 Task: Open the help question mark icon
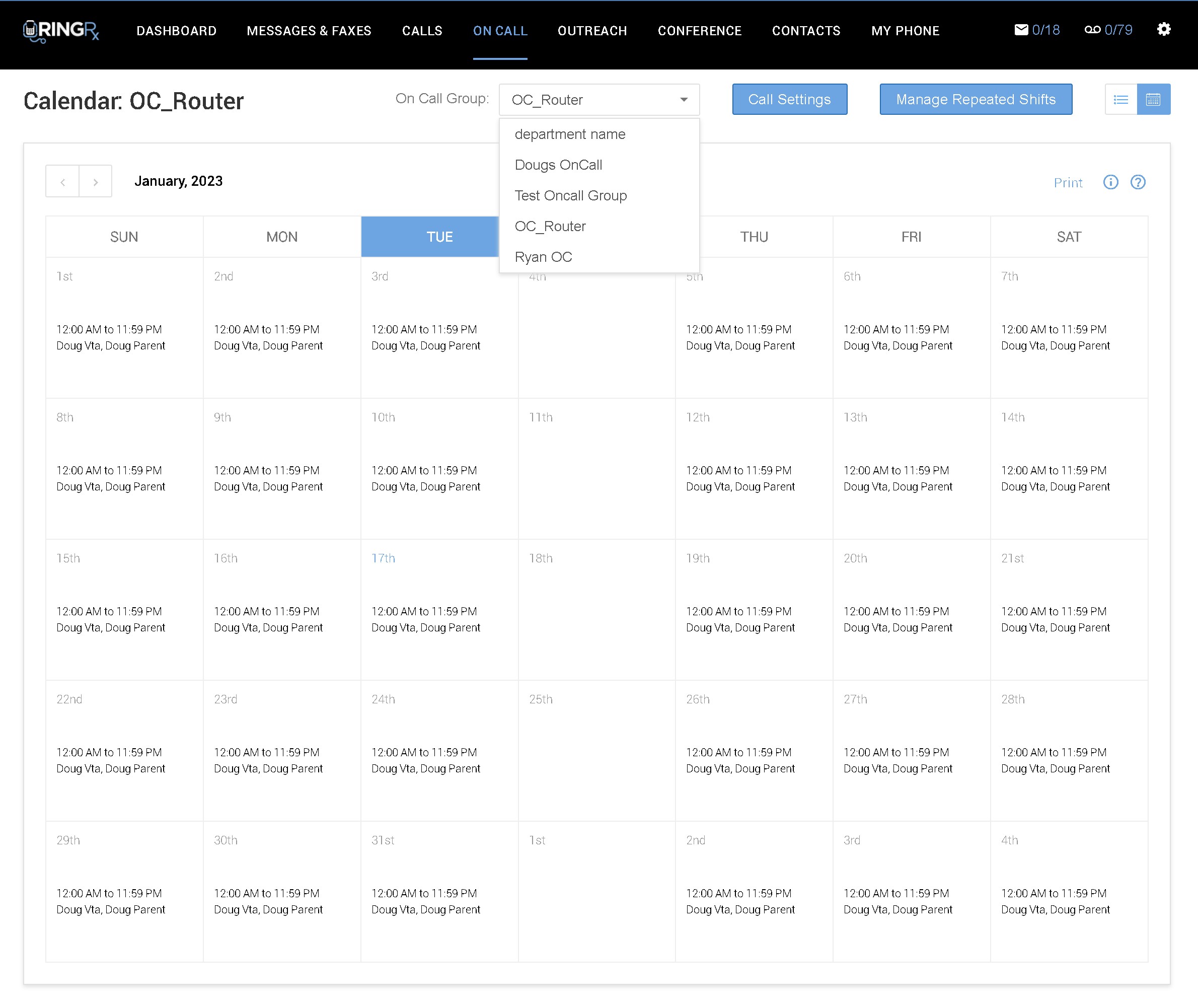(1138, 182)
